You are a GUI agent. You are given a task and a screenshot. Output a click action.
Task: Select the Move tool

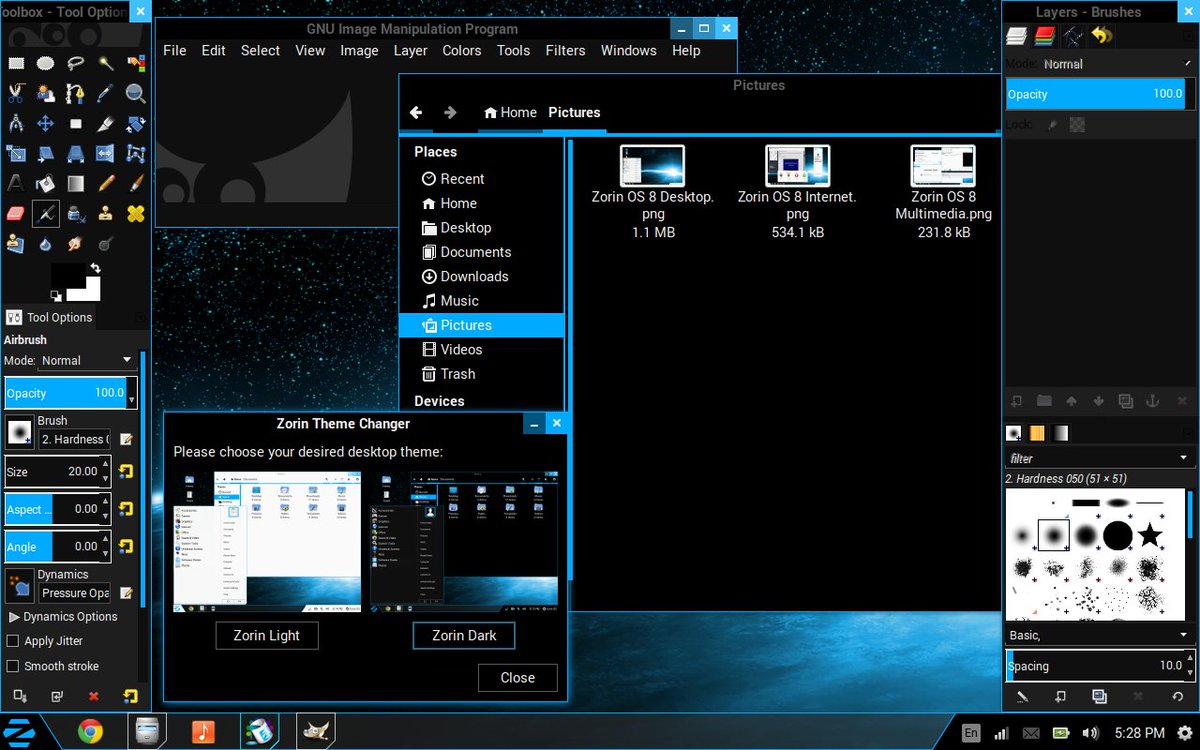[x=45, y=123]
